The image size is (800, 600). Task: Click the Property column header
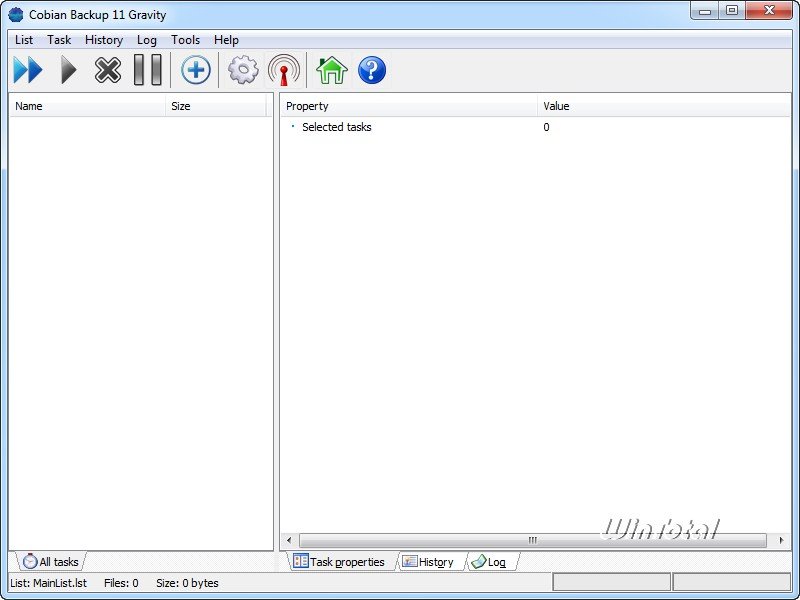click(409, 106)
